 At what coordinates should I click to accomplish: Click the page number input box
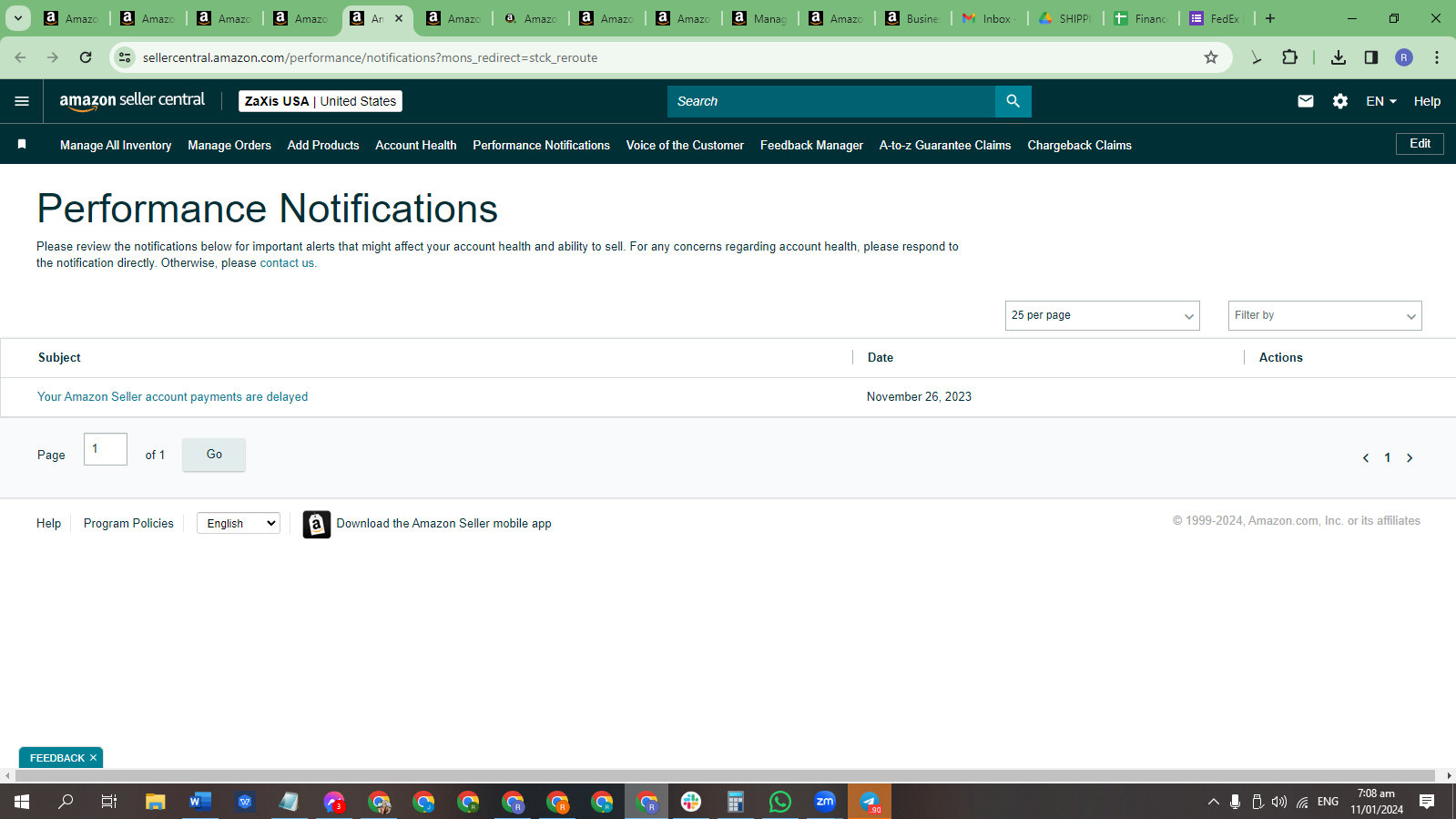click(x=106, y=449)
